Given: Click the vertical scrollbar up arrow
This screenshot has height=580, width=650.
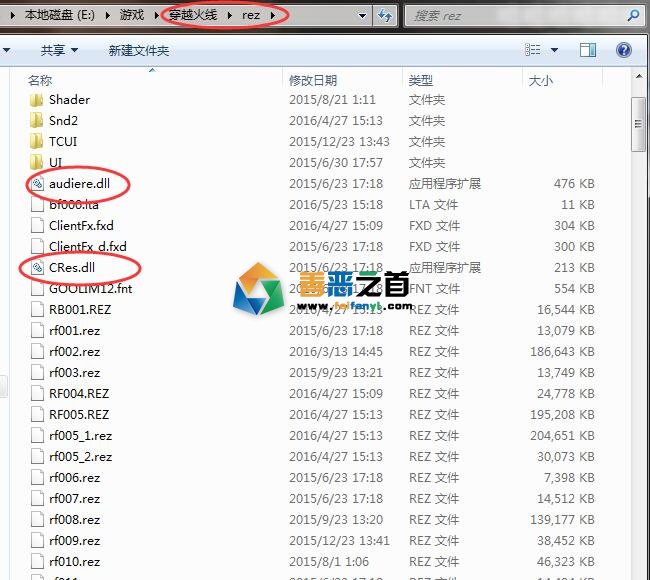Looking at the screenshot, I should [x=641, y=79].
